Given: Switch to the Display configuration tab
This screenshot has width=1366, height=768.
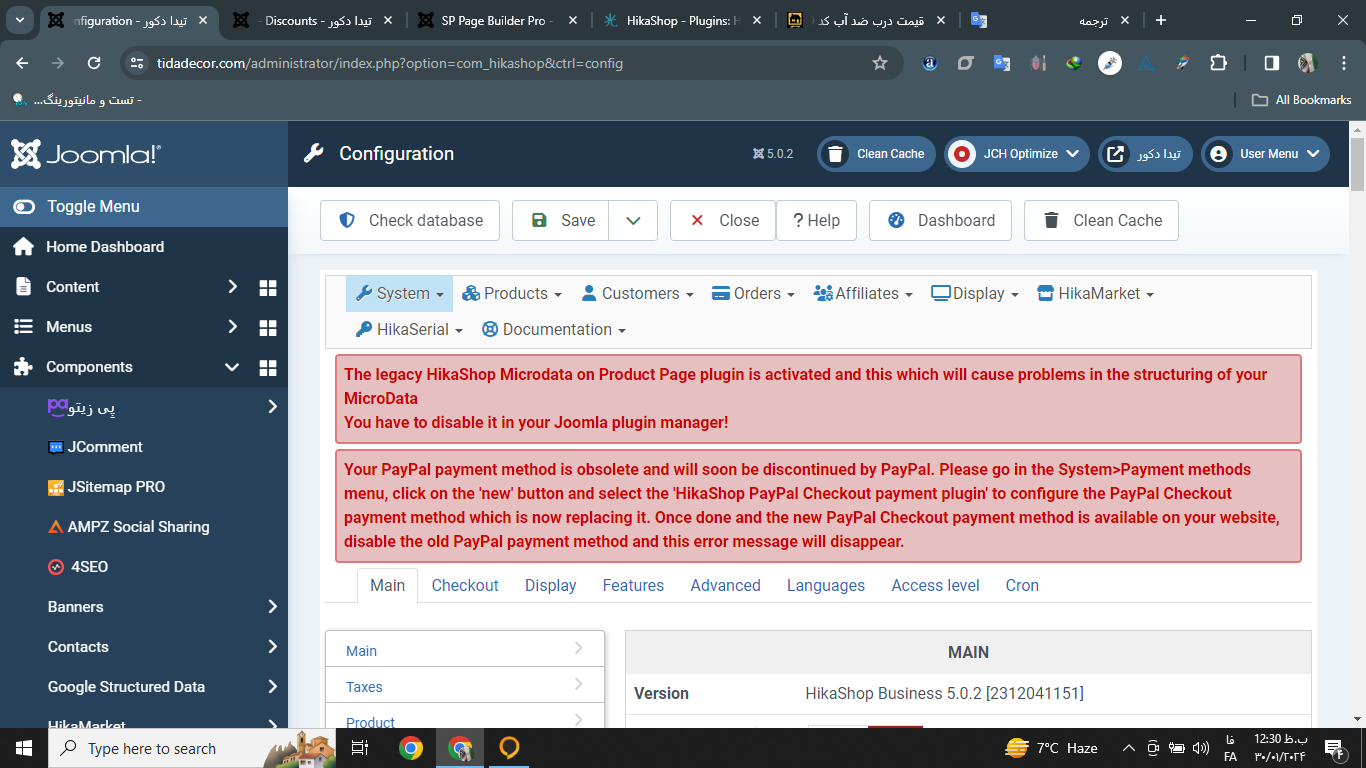Looking at the screenshot, I should pyautogui.click(x=551, y=586).
